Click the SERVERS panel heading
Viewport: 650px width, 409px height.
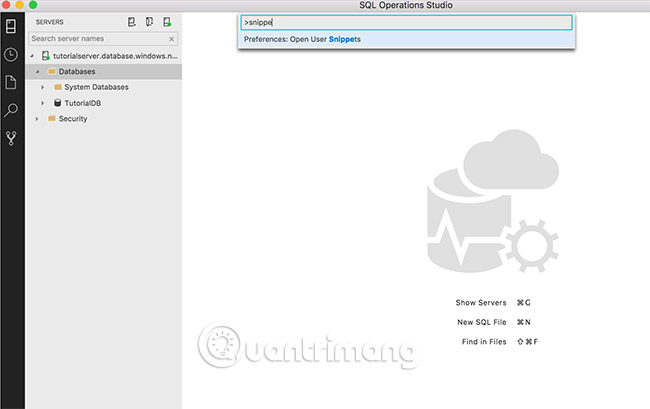49,22
